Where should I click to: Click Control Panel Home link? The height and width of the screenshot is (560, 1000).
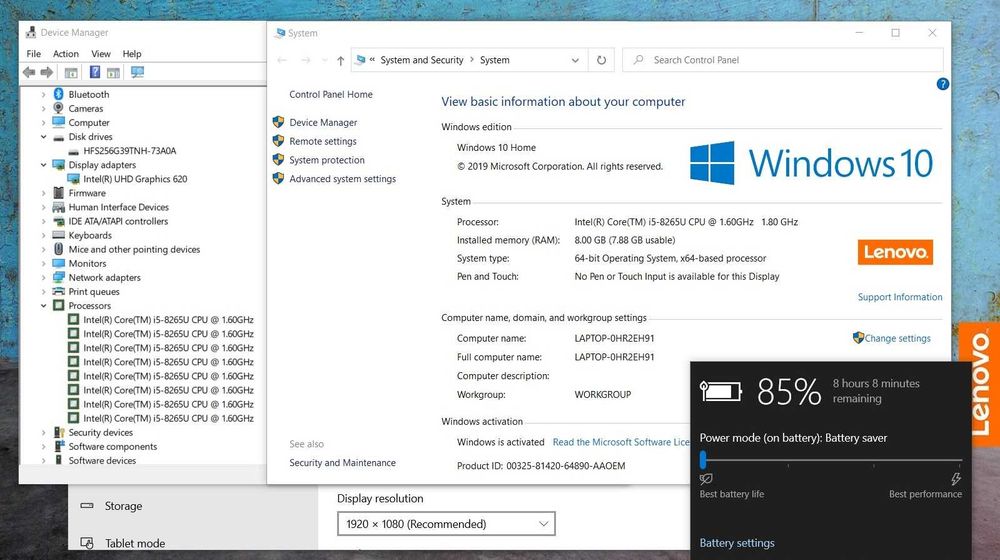(331, 94)
